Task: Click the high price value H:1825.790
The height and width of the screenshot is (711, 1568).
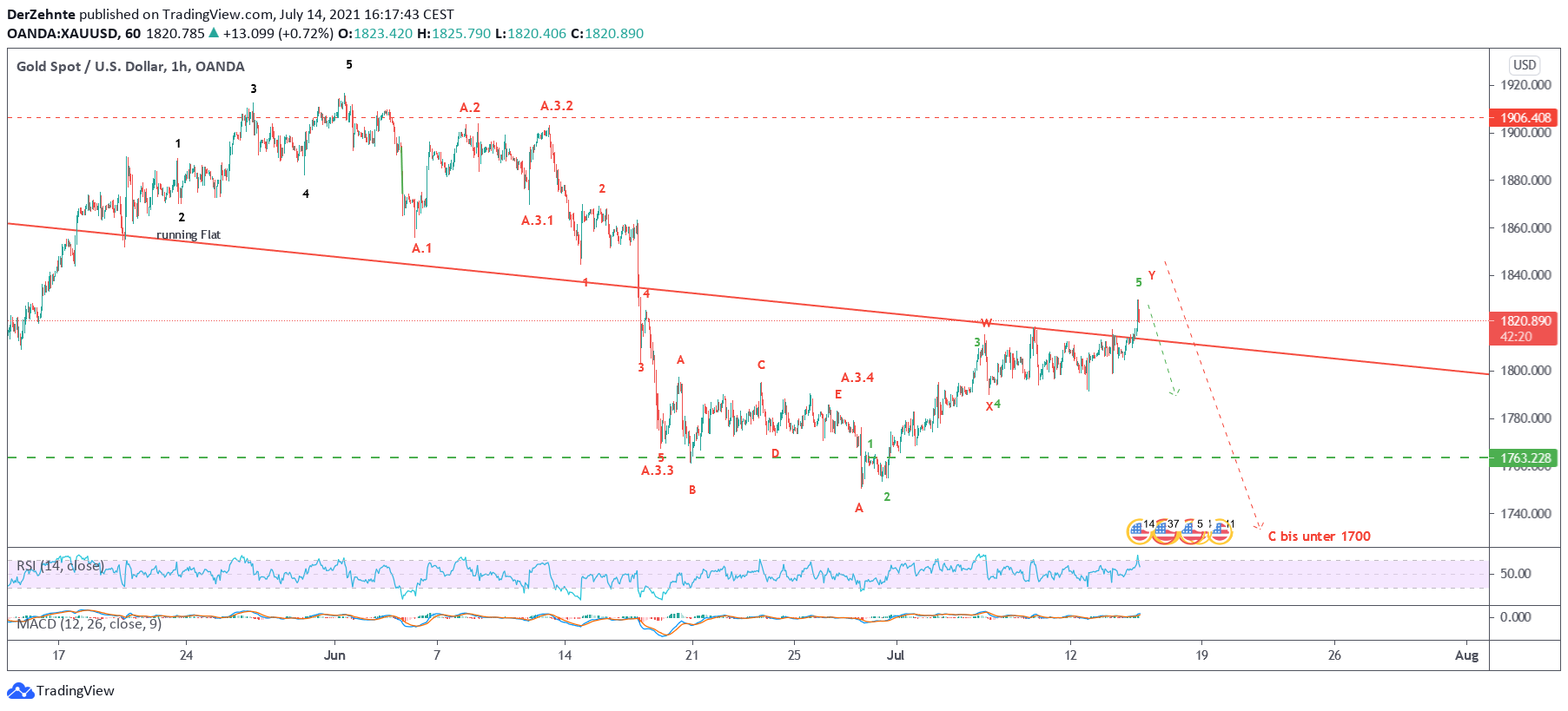Action: [454, 33]
